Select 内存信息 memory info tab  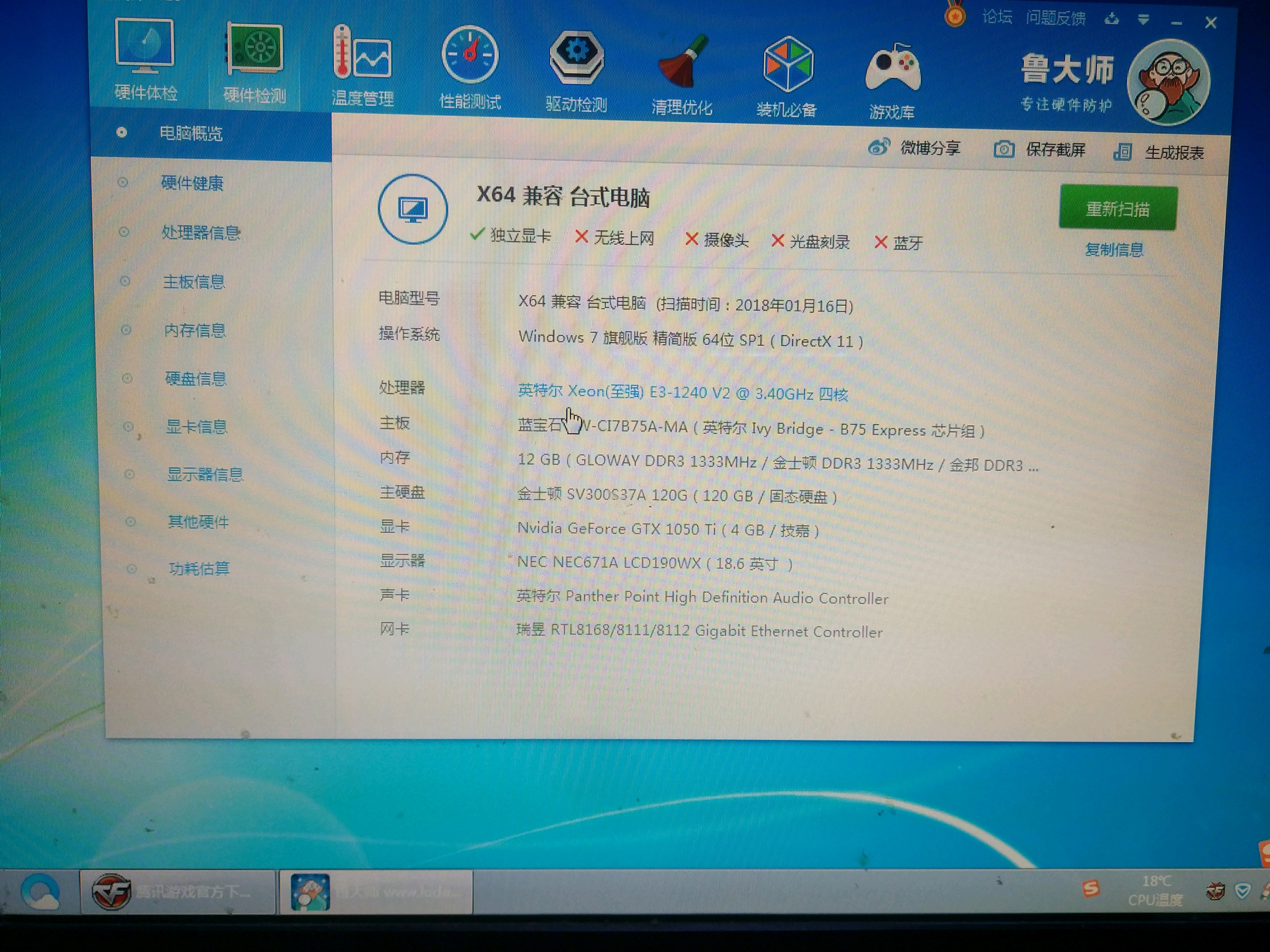point(195,331)
